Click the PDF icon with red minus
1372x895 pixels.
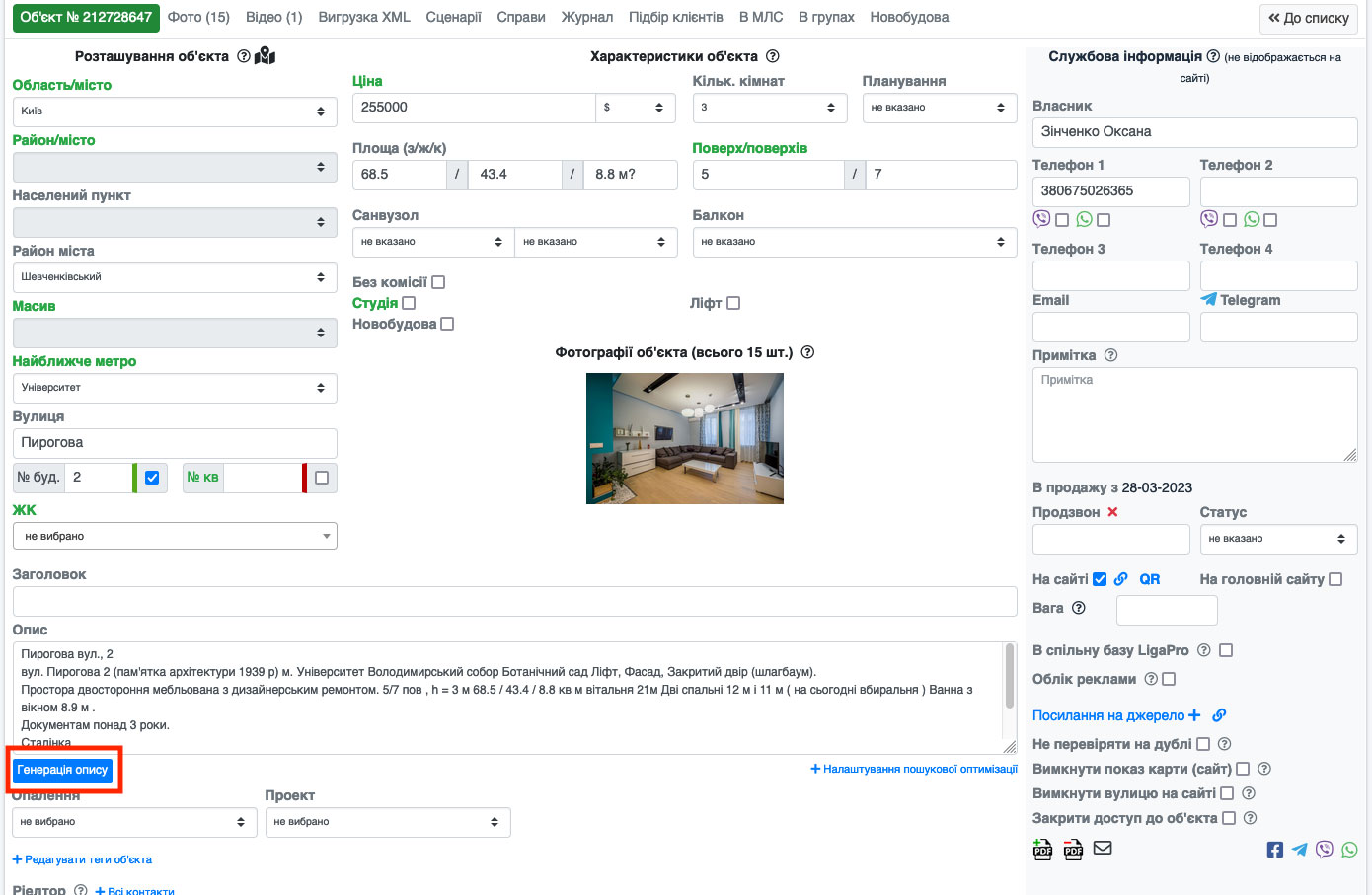1073,849
